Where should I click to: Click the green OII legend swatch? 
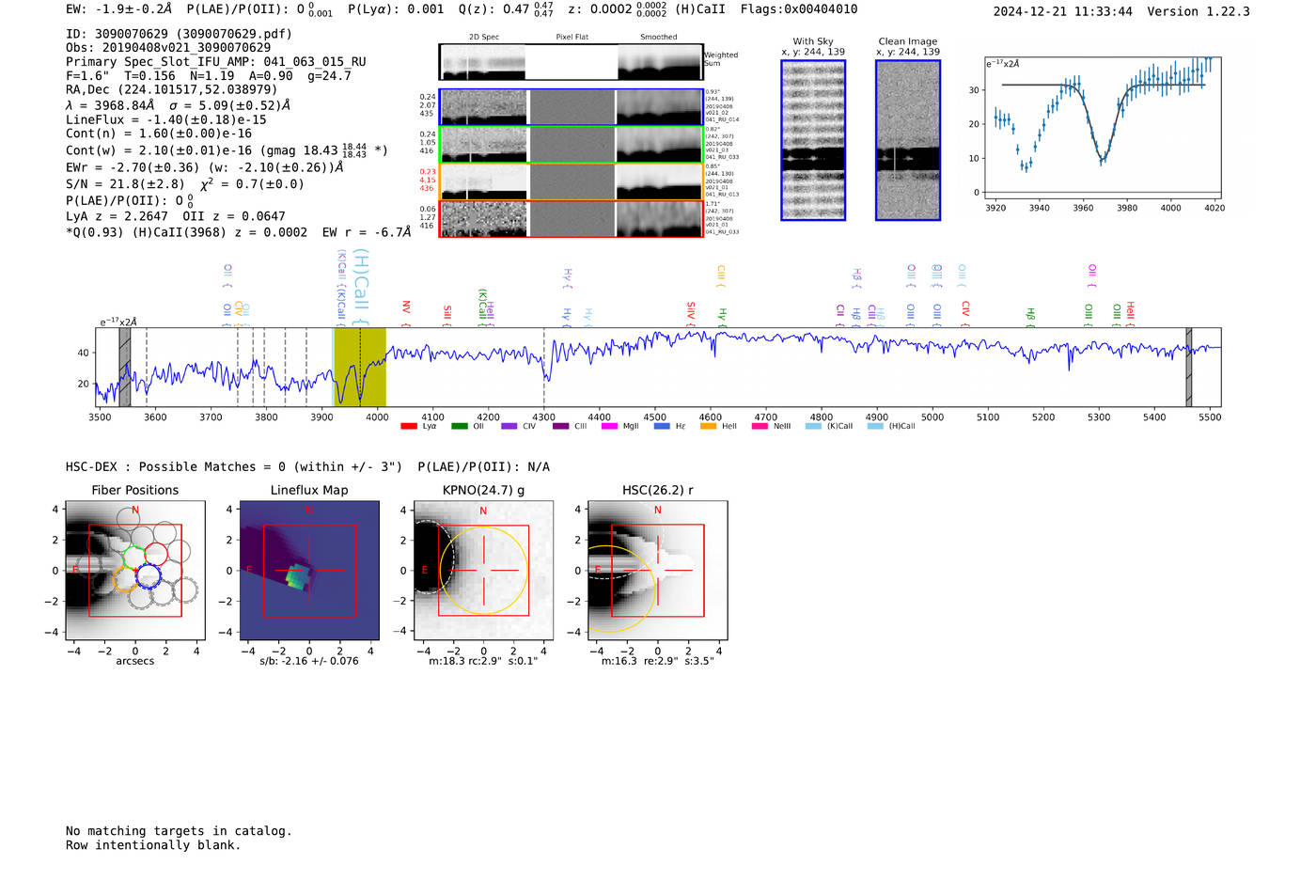pos(460,427)
